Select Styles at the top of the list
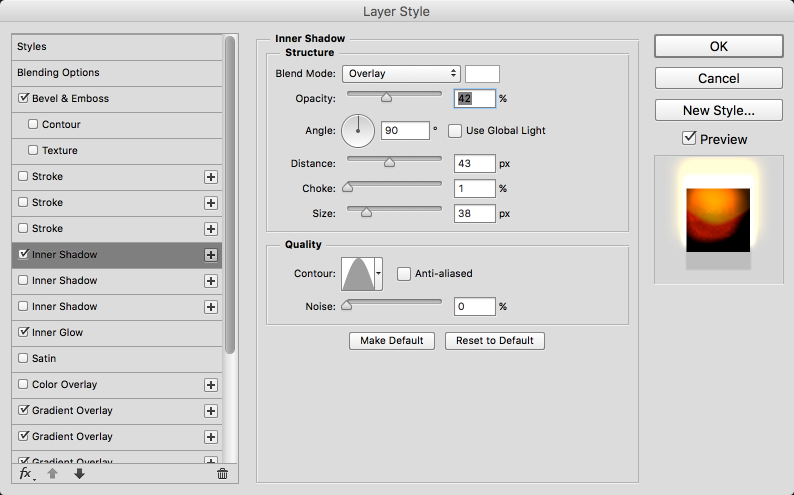This screenshot has height=495, width=794. pyautogui.click(x=32, y=47)
